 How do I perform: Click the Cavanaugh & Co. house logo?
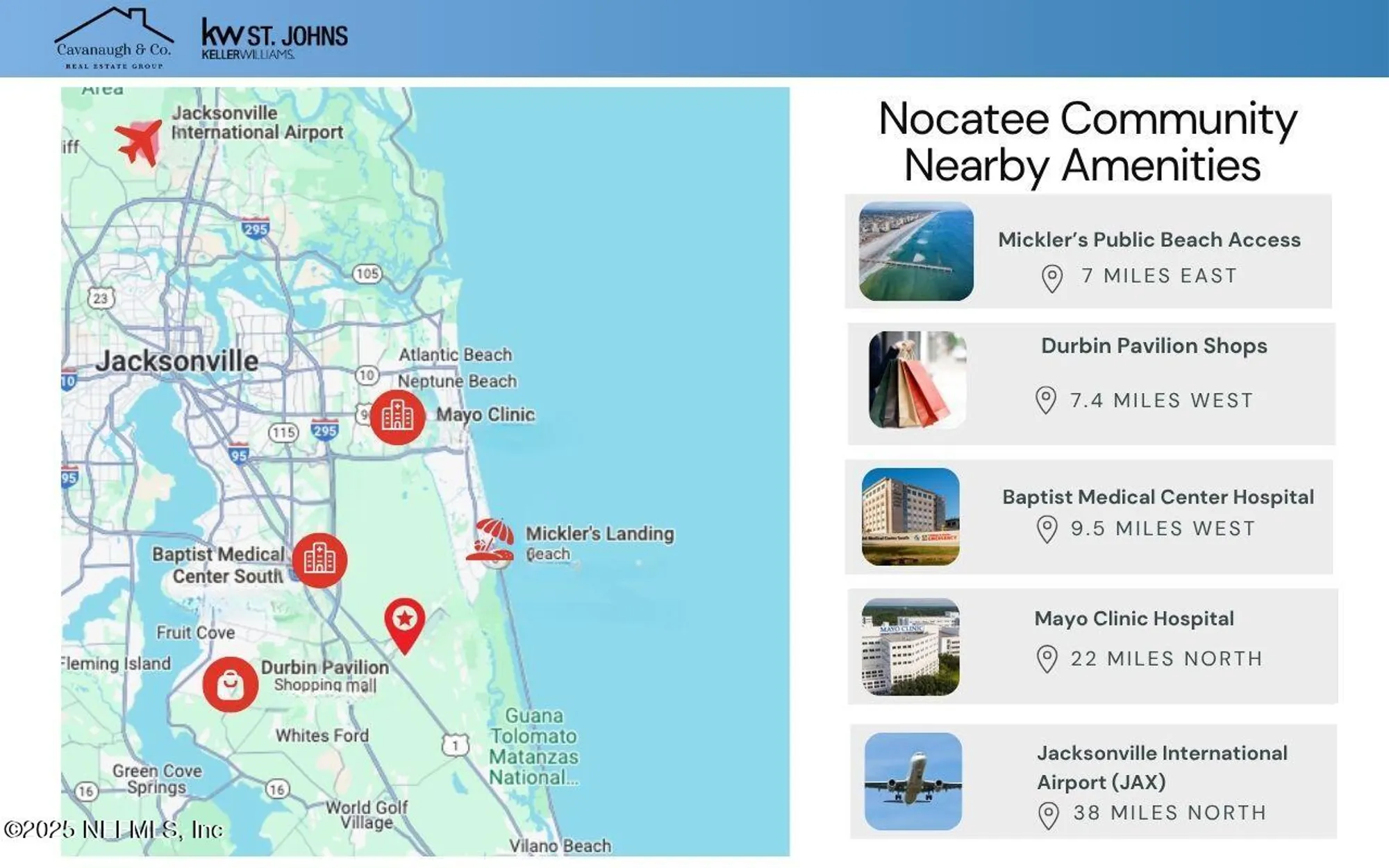click(x=114, y=38)
